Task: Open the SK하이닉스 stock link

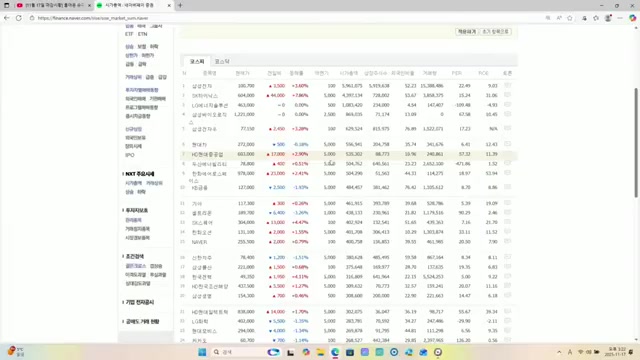Action: [x=205, y=96]
